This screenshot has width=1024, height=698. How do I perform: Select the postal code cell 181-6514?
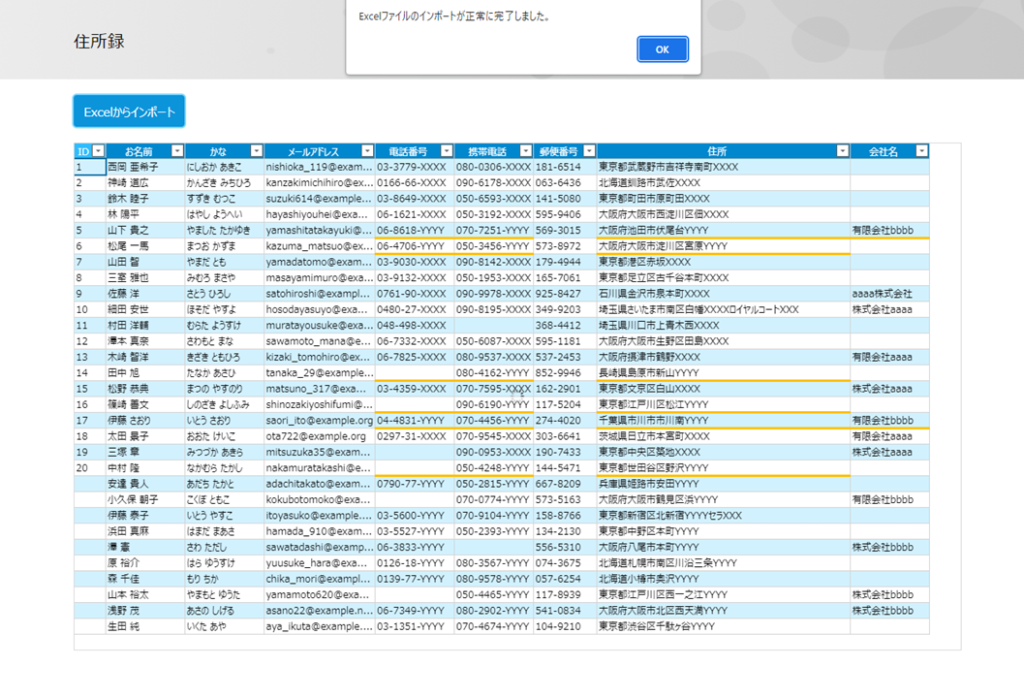click(x=558, y=167)
